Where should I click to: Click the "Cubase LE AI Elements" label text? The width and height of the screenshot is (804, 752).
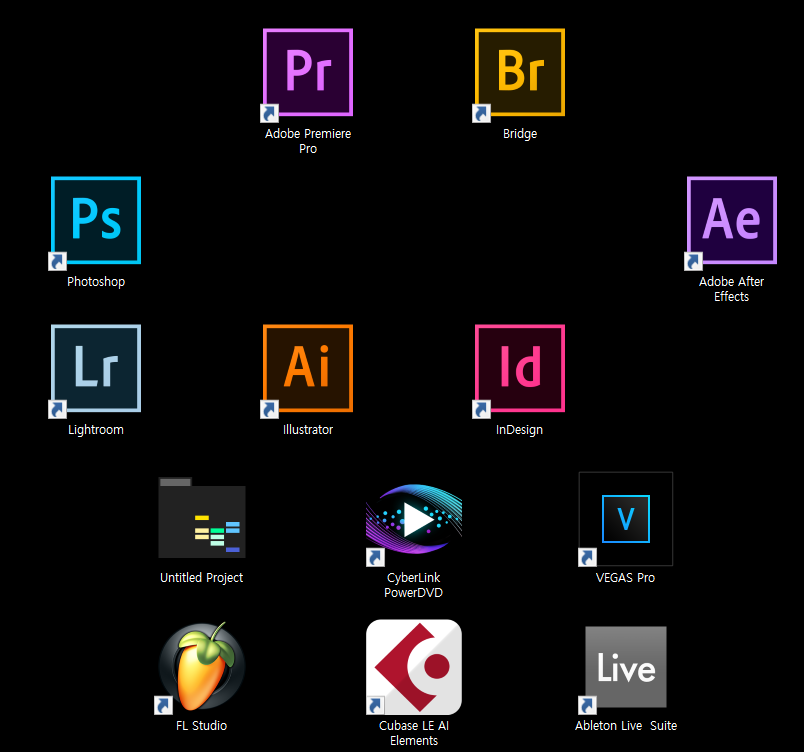coord(414,733)
